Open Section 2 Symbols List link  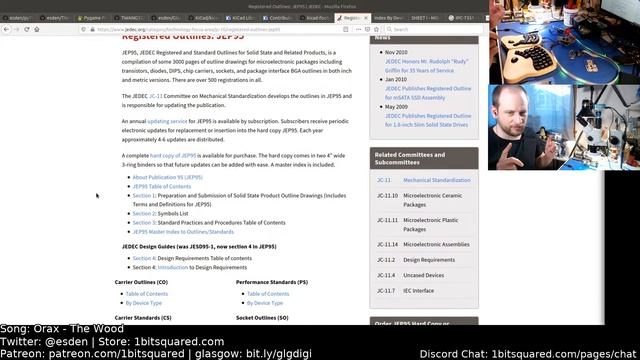click(144, 213)
